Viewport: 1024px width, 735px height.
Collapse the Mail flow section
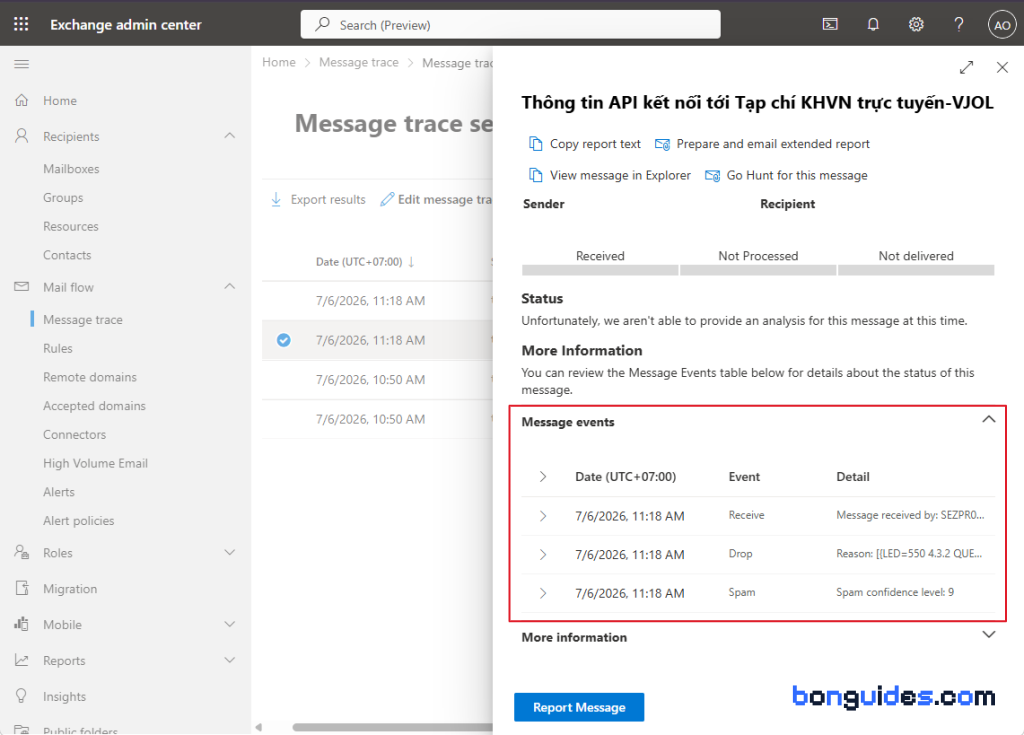[230, 287]
